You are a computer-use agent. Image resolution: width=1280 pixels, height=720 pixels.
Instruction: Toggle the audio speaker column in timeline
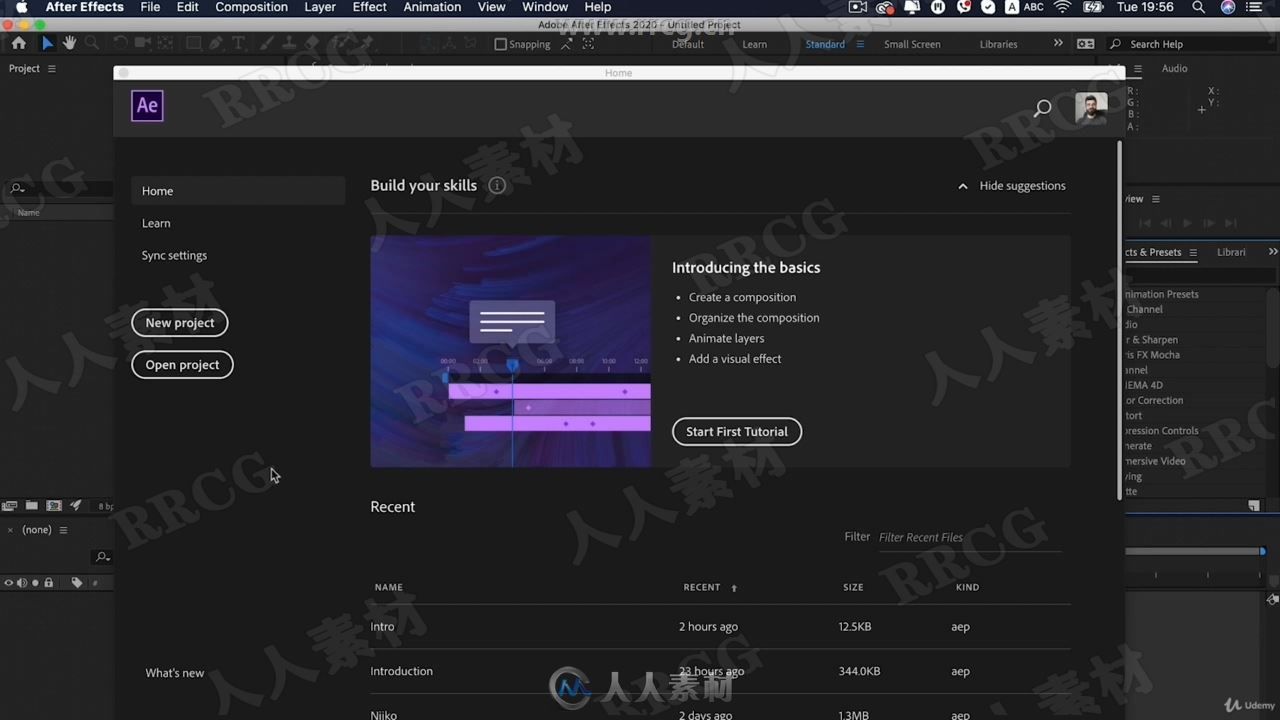click(x=22, y=582)
